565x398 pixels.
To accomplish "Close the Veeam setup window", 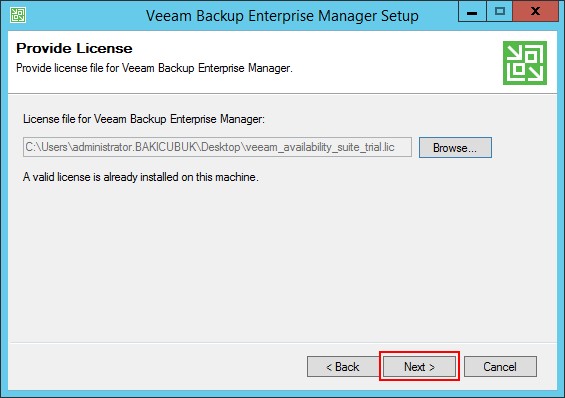I will point(535,11).
